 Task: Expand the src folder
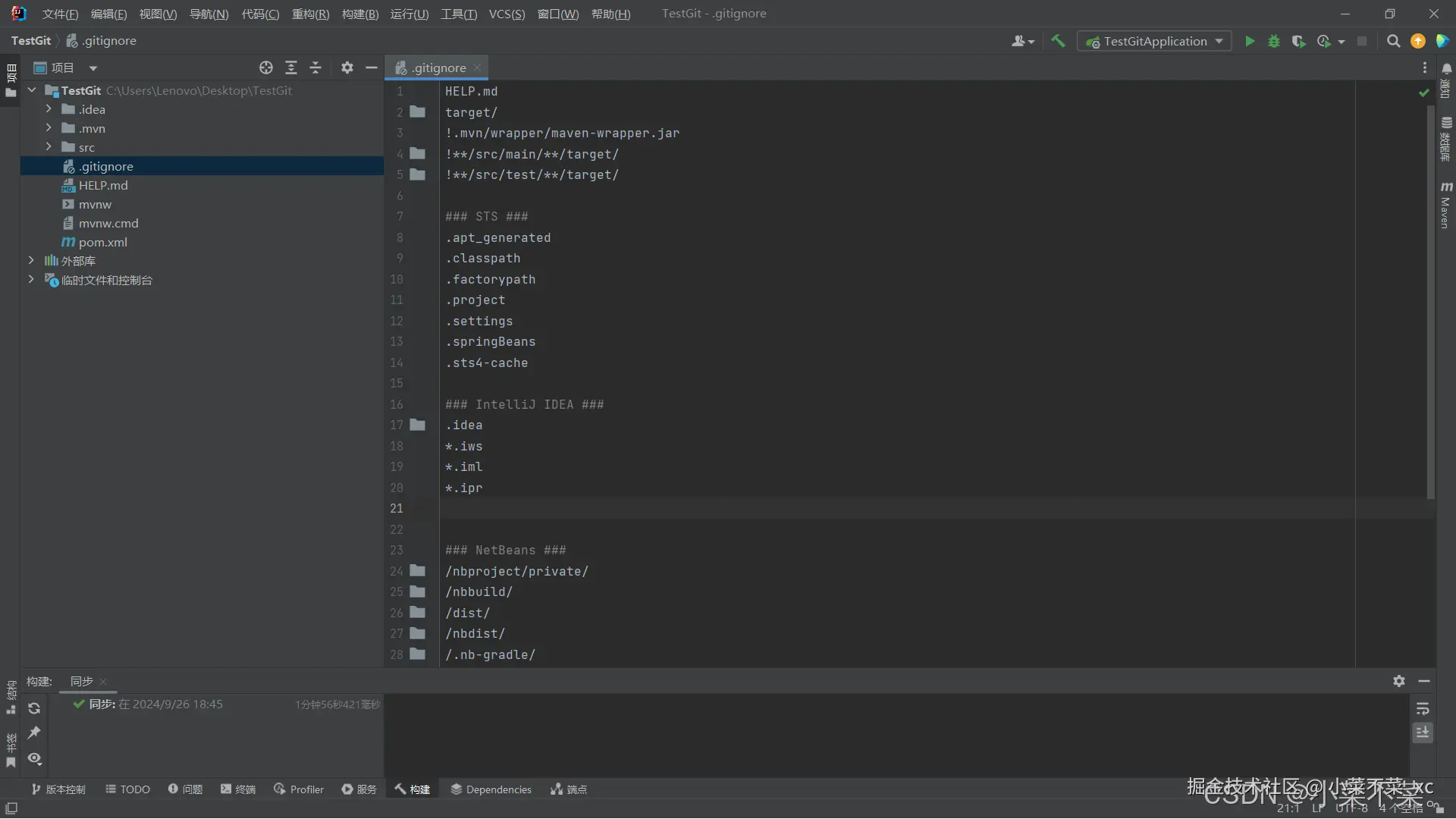49,147
